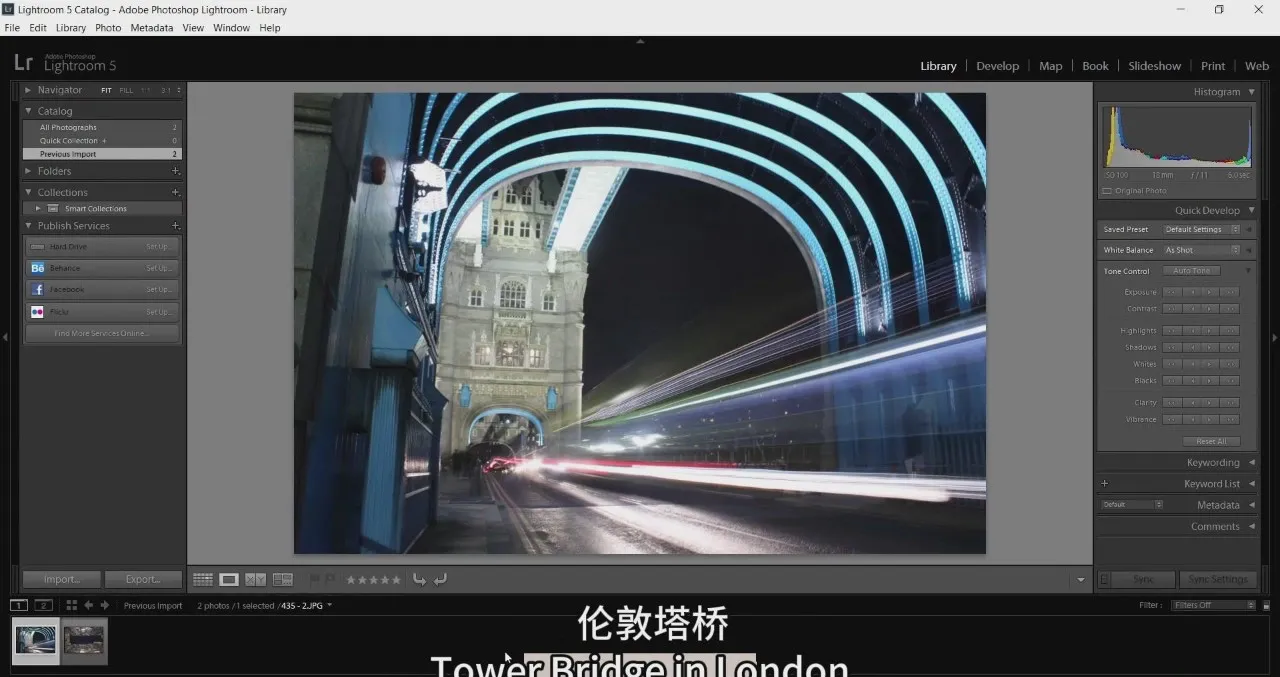Open the File menu
Screen dimensions: 1280x677
(x=12, y=28)
